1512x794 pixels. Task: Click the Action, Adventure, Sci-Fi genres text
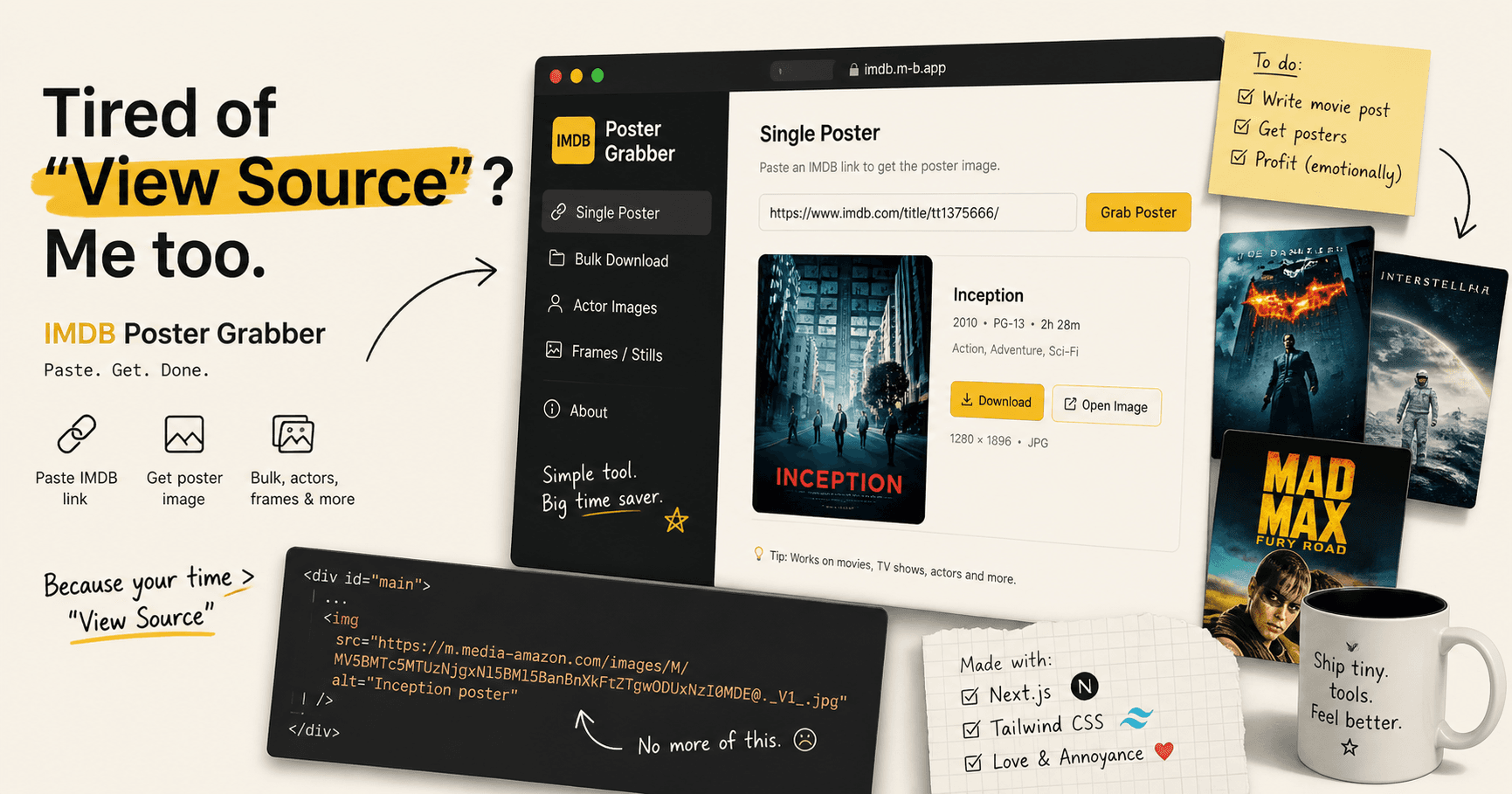point(1015,350)
